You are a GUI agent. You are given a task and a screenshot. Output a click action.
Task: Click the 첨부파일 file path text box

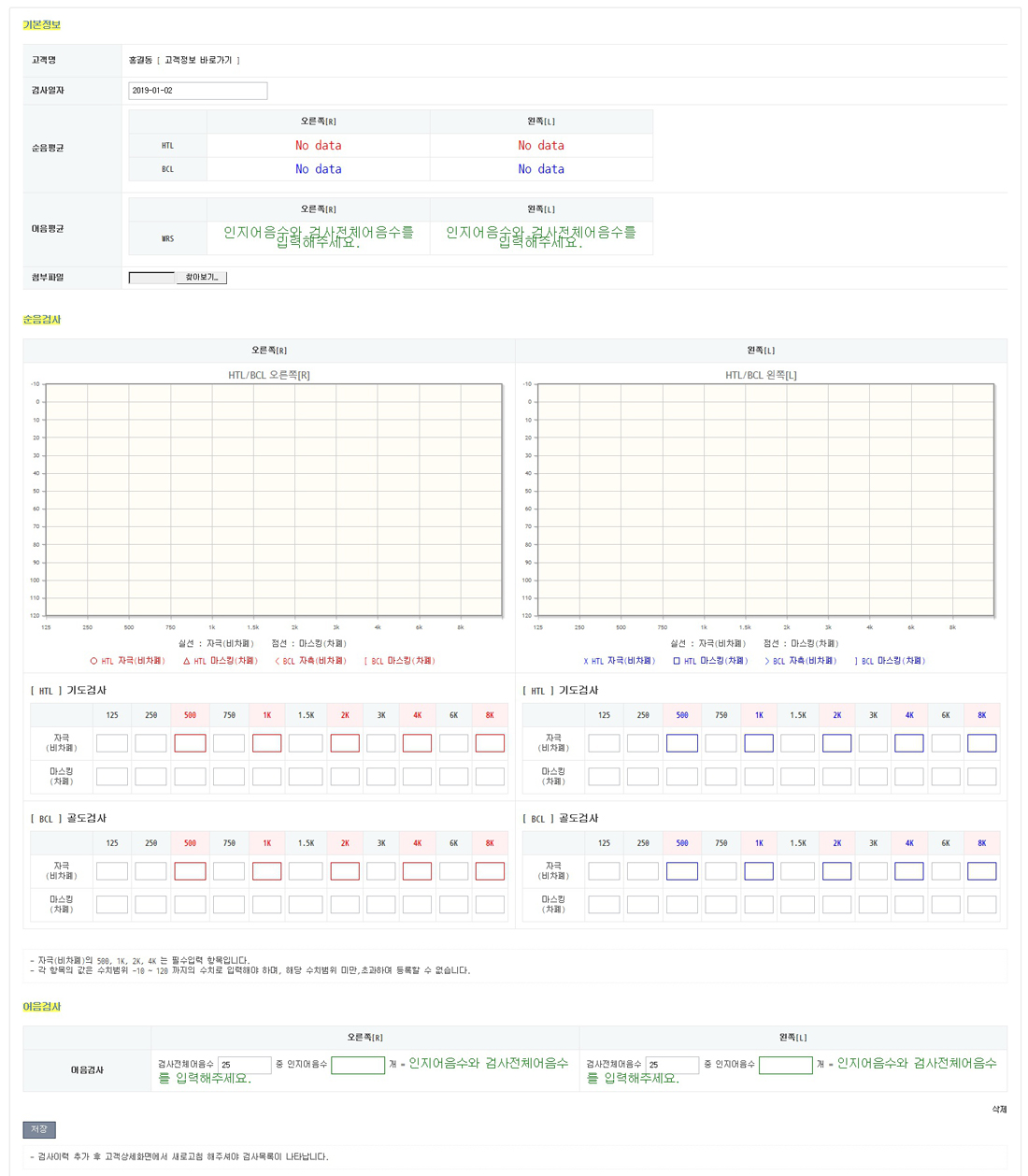(151, 278)
